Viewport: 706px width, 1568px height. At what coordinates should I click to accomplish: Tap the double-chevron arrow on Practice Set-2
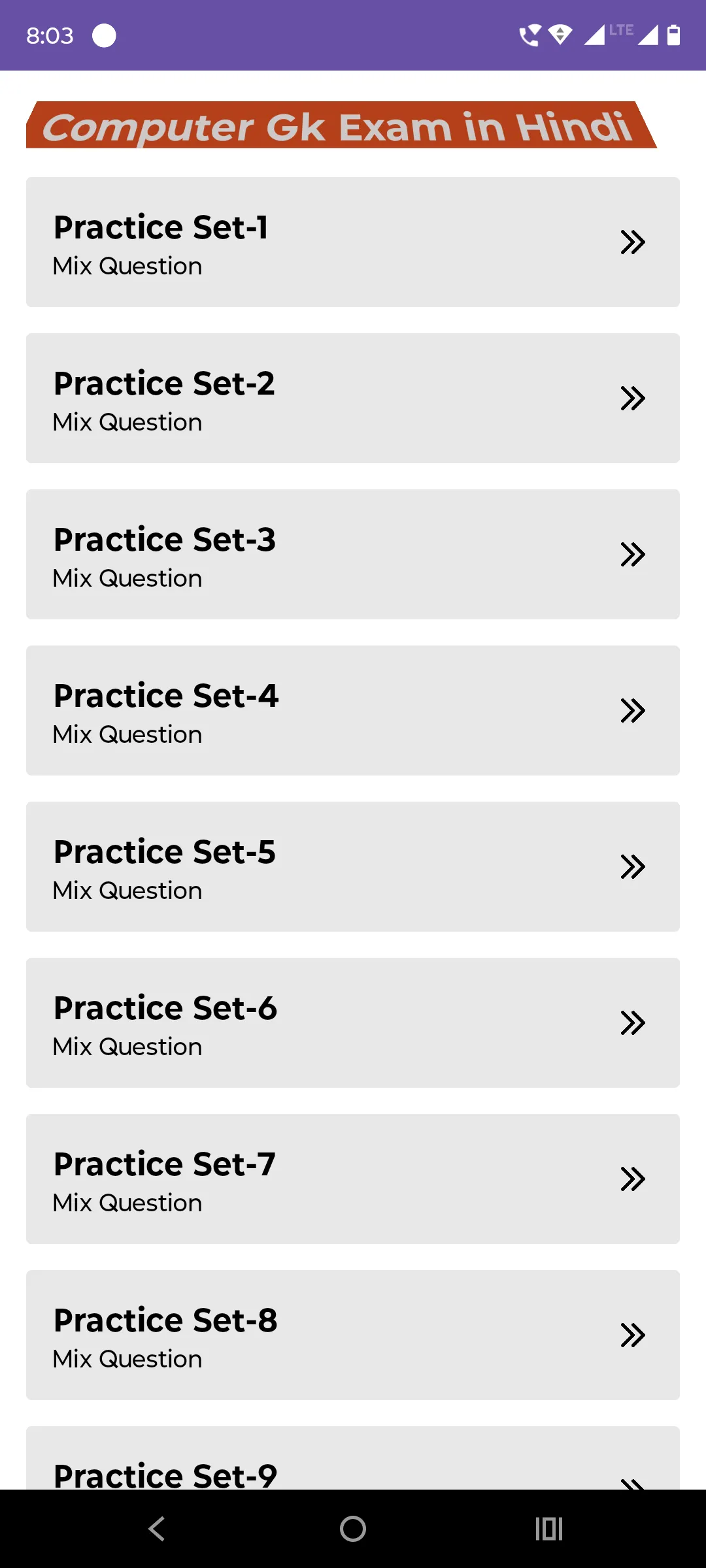(x=633, y=398)
